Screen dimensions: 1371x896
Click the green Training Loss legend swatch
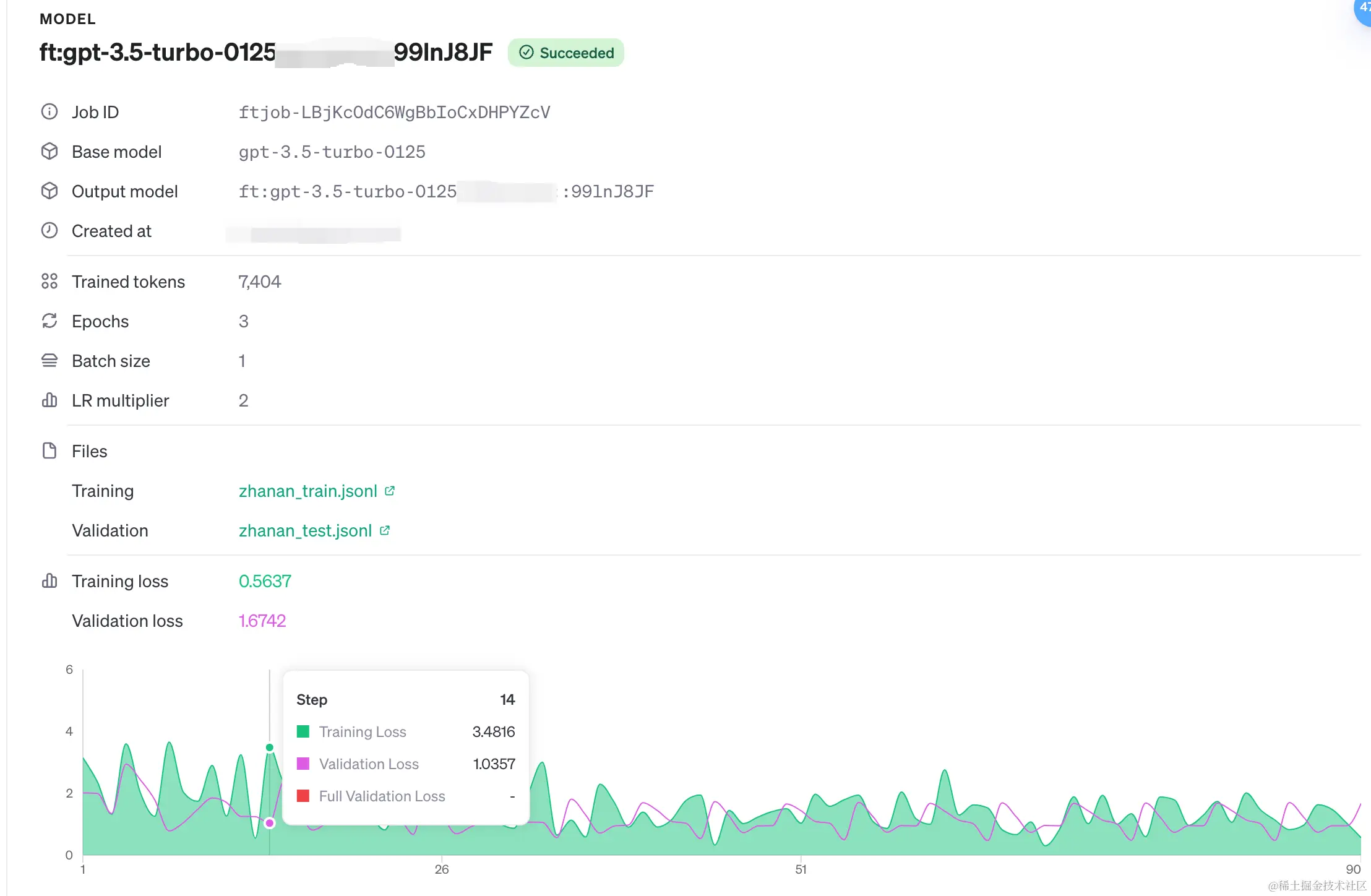[303, 731]
